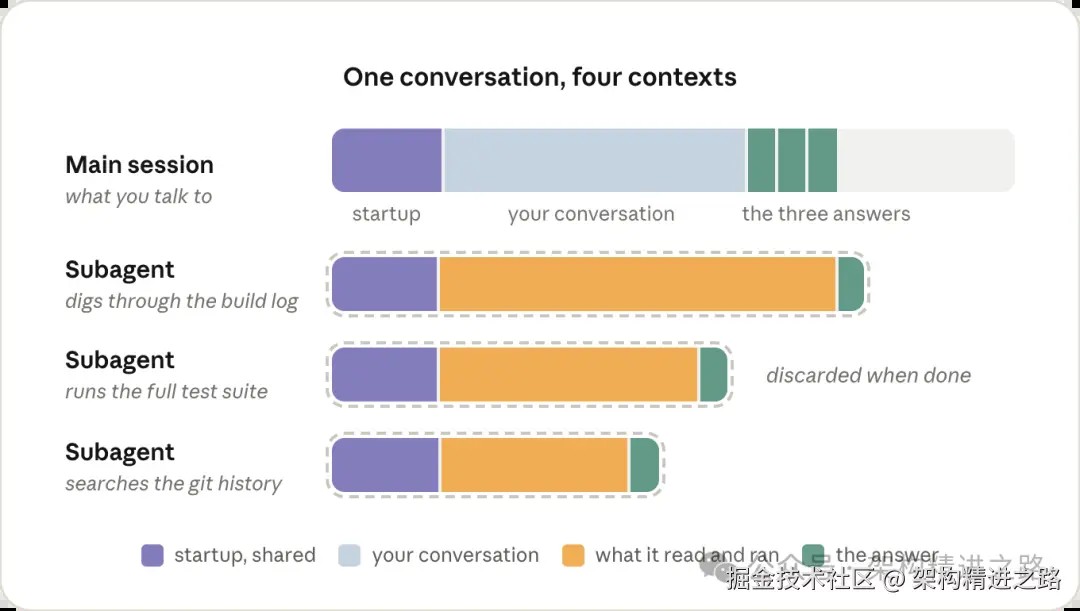Image resolution: width=1080 pixels, height=611 pixels.
Task: Select the light blue conversation segment in Main session
Action: click(594, 160)
